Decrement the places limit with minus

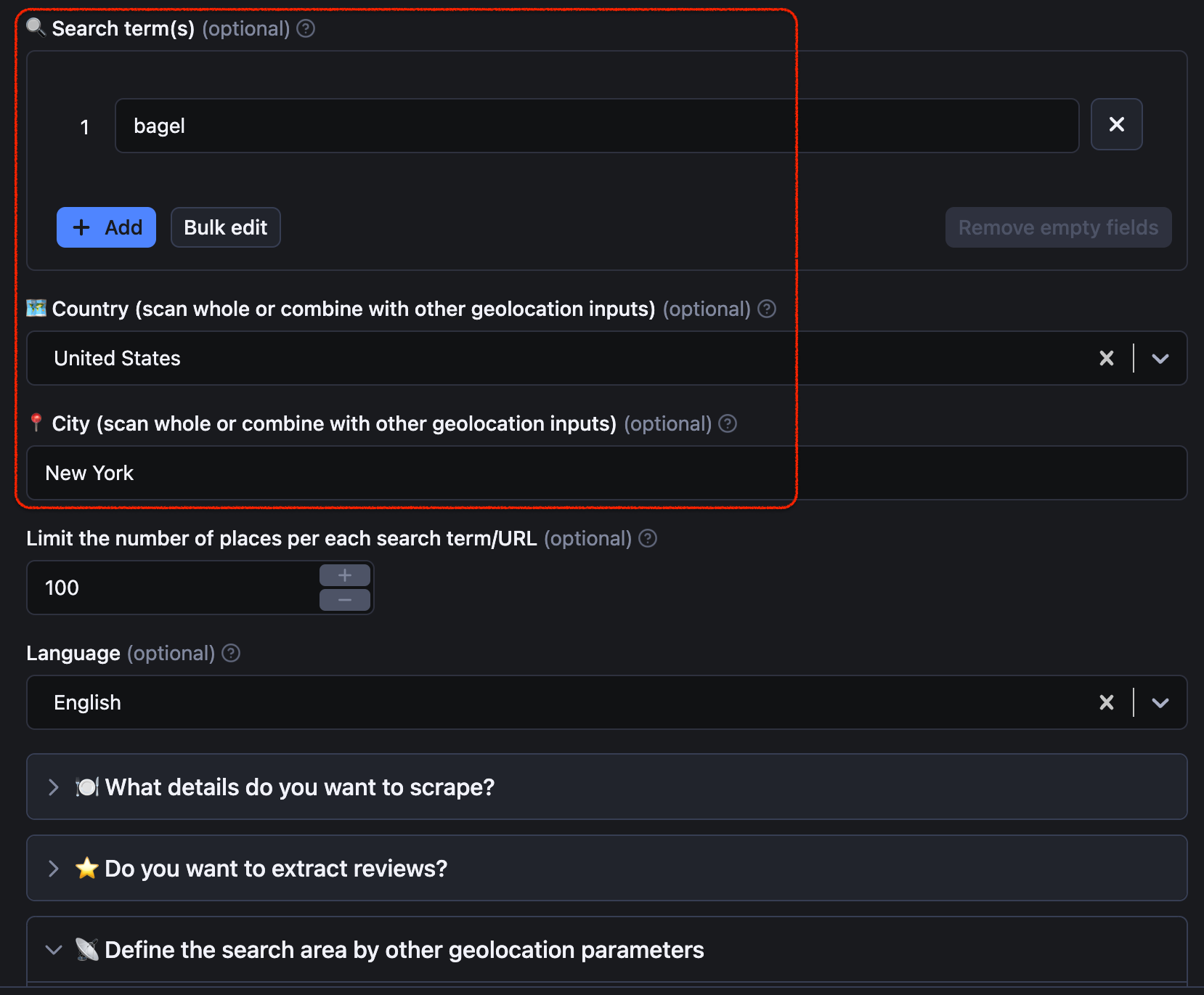(344, 599)
